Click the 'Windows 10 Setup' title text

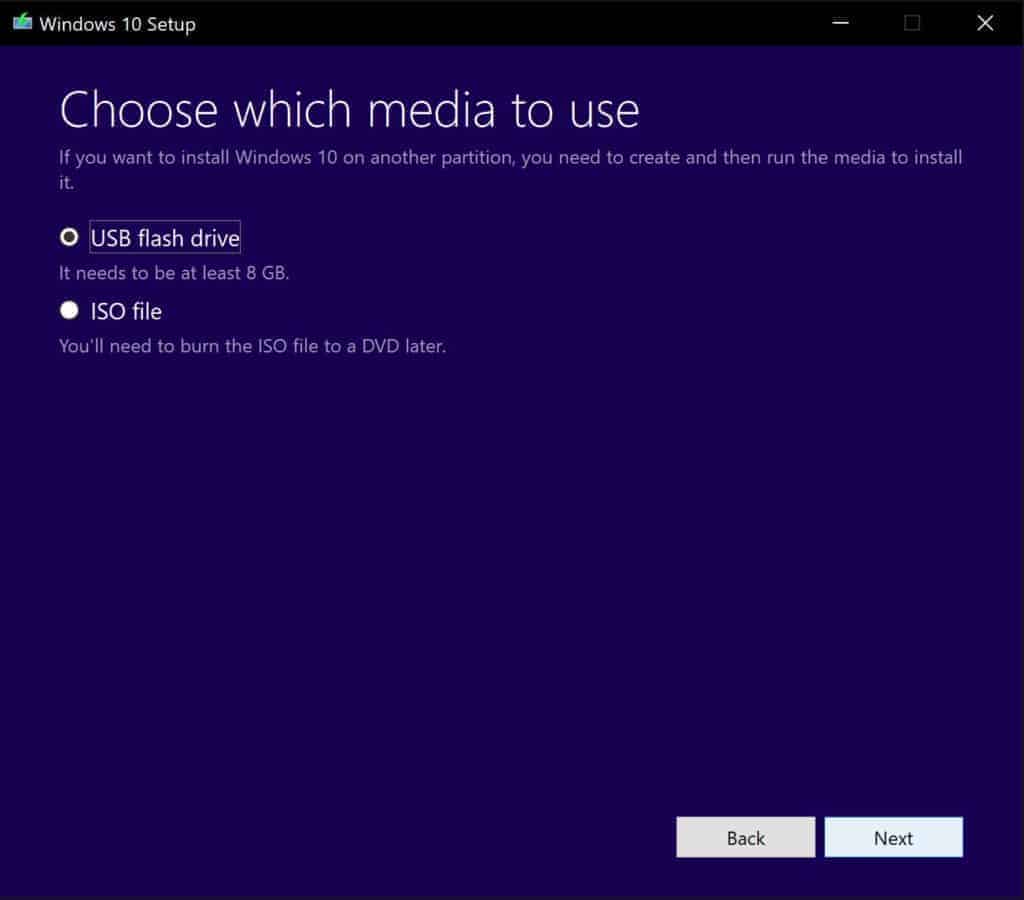(x=118, y=24)
